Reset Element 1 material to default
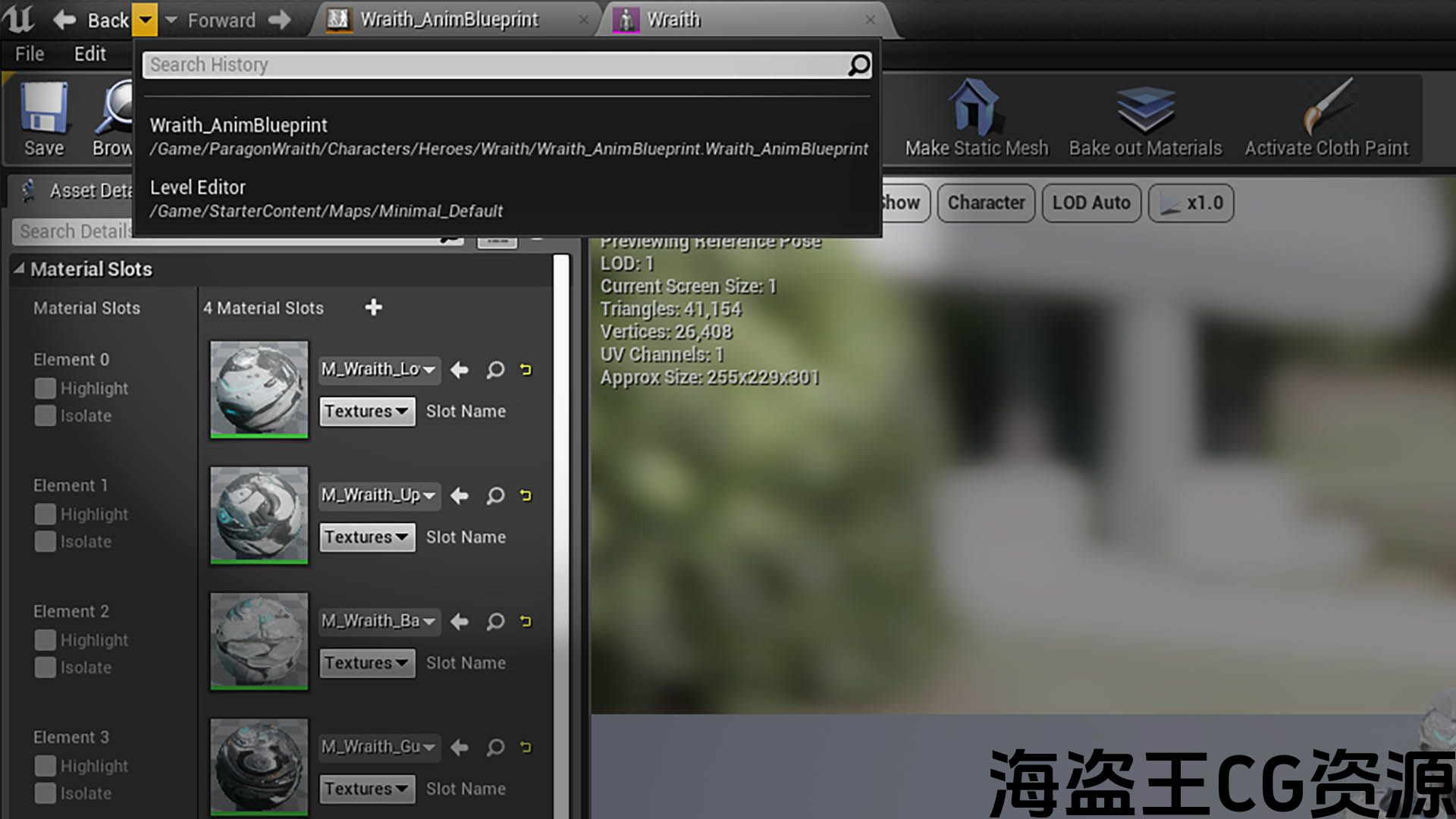Image resolution: width=1456 pixels, height=819 pixels. (526, 496)
